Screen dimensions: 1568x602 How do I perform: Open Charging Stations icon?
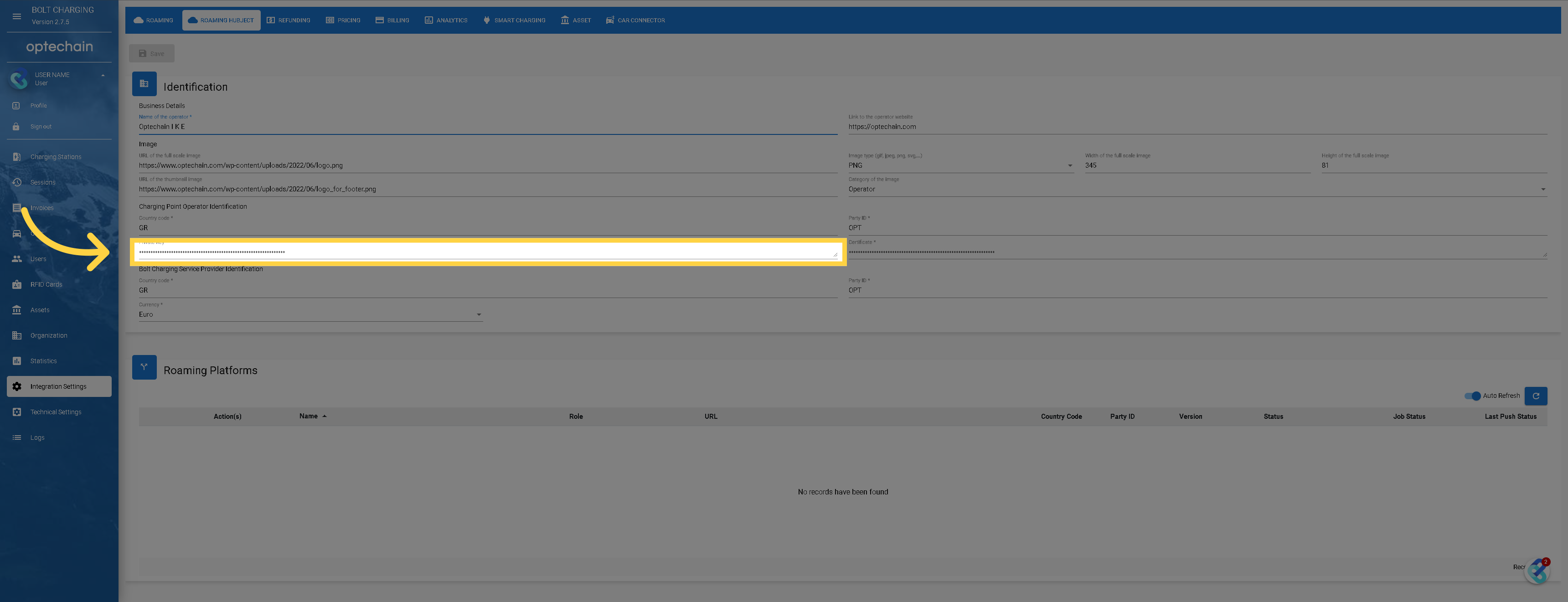16,156
